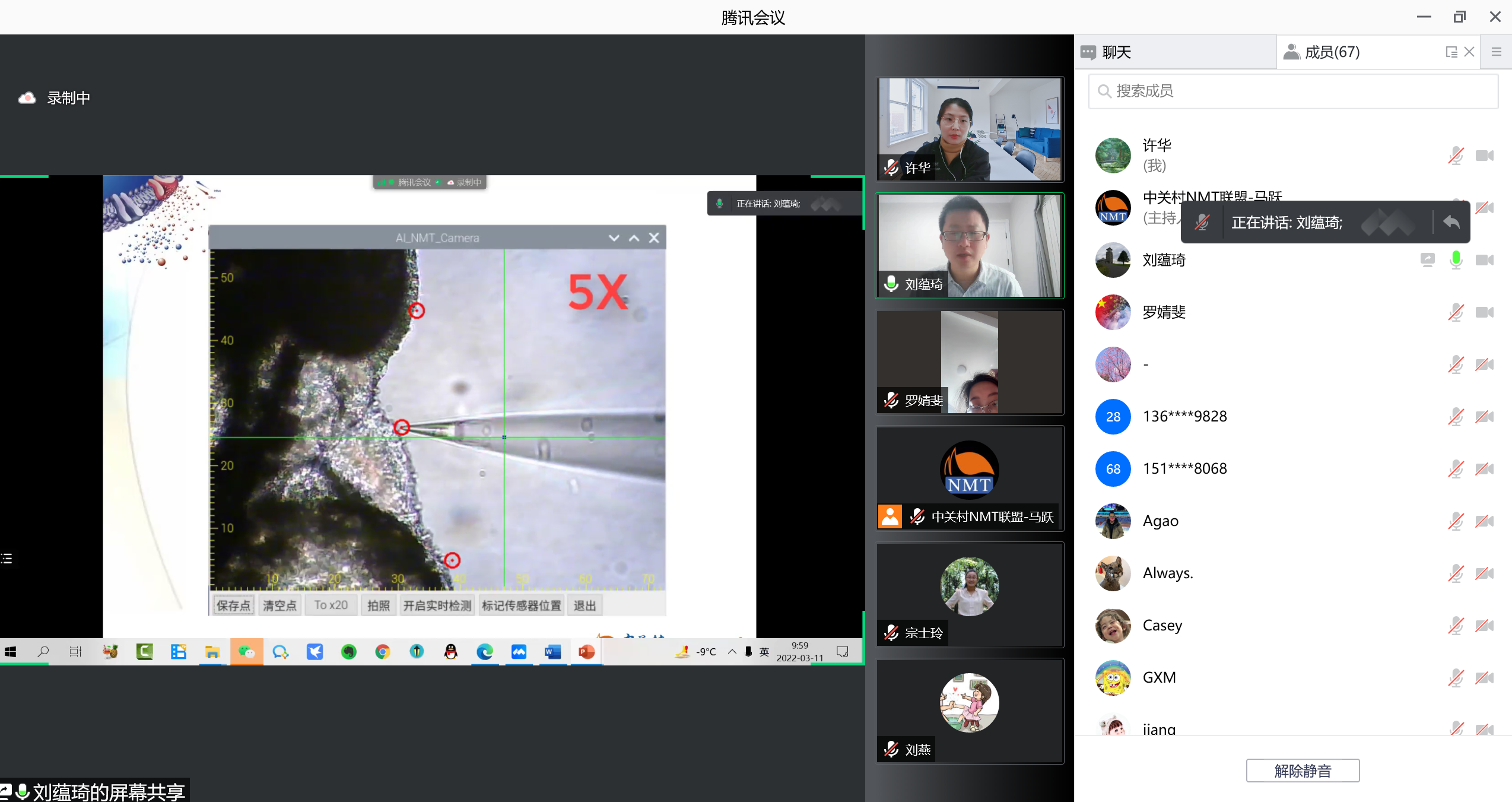Select the 成员(67) members tab
Screen dimensions: 1512x802
[1332, 52]
